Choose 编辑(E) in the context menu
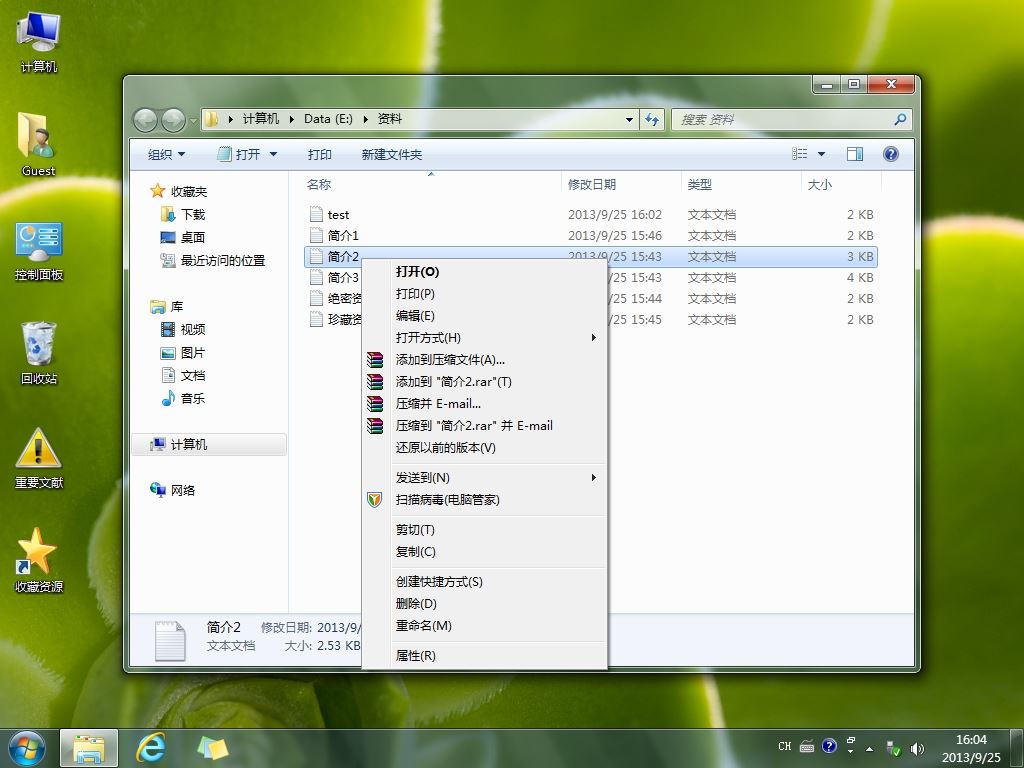This screenshot has width=1024, height=768. click(x=484, y=315)
